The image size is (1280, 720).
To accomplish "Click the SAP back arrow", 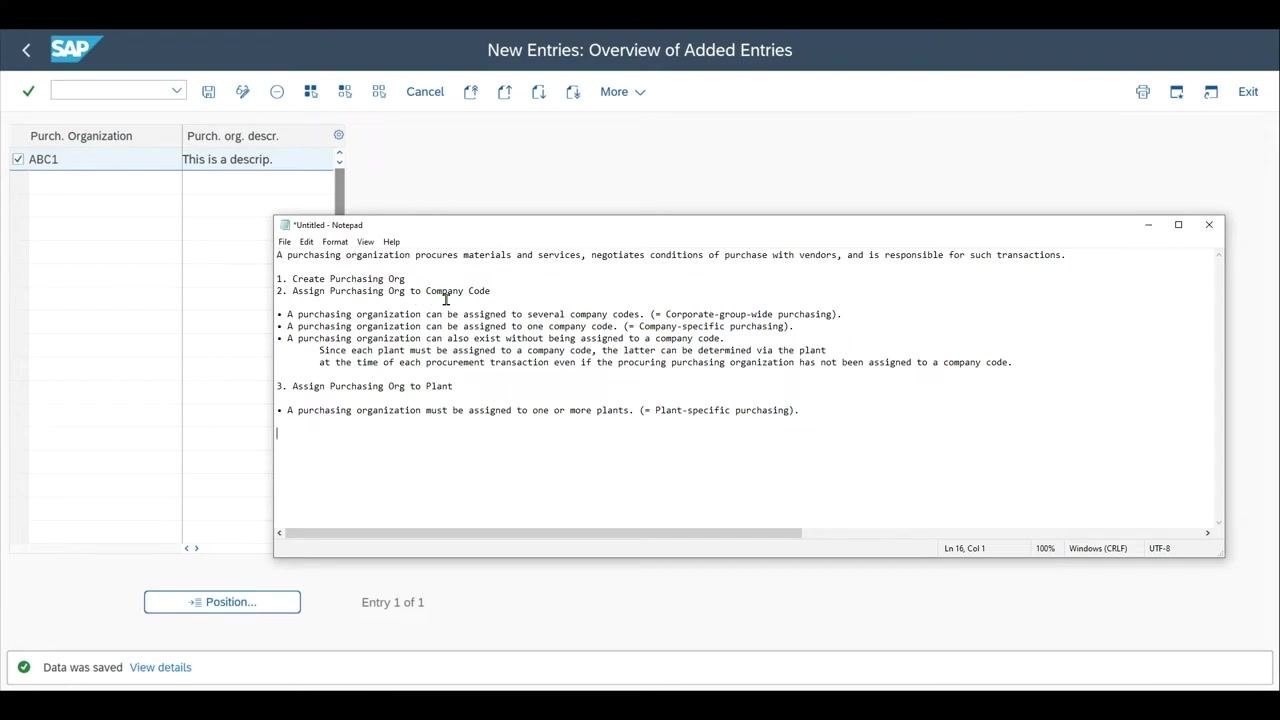I will pos(26,50).
